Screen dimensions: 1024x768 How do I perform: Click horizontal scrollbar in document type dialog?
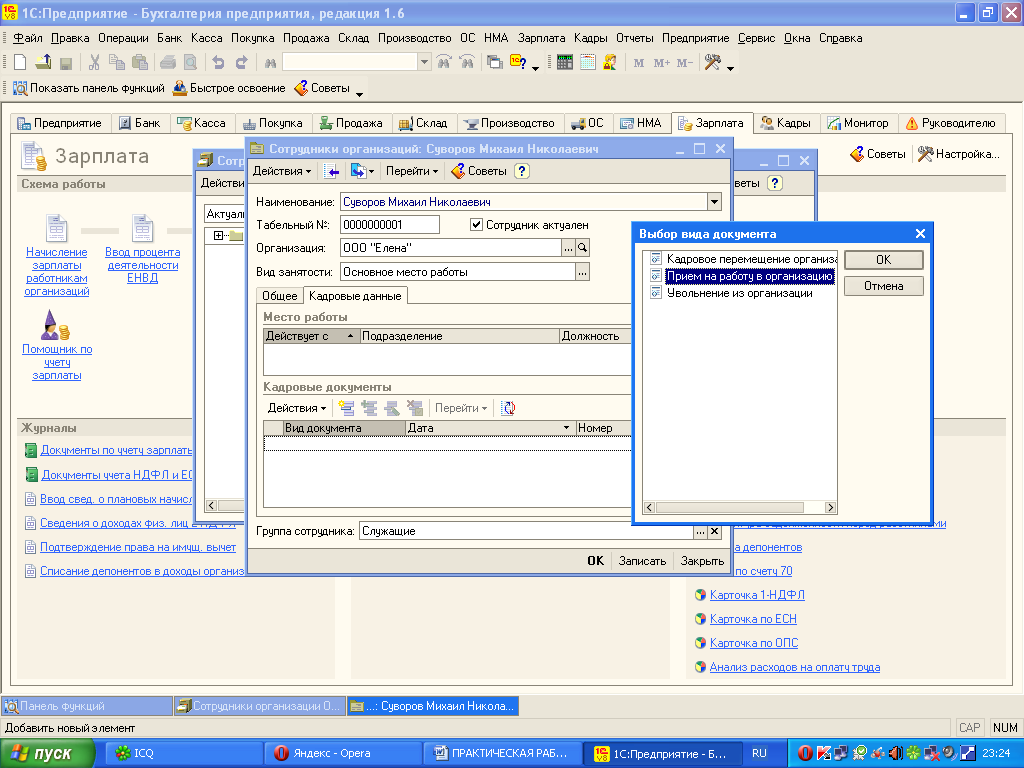(739, 507)
